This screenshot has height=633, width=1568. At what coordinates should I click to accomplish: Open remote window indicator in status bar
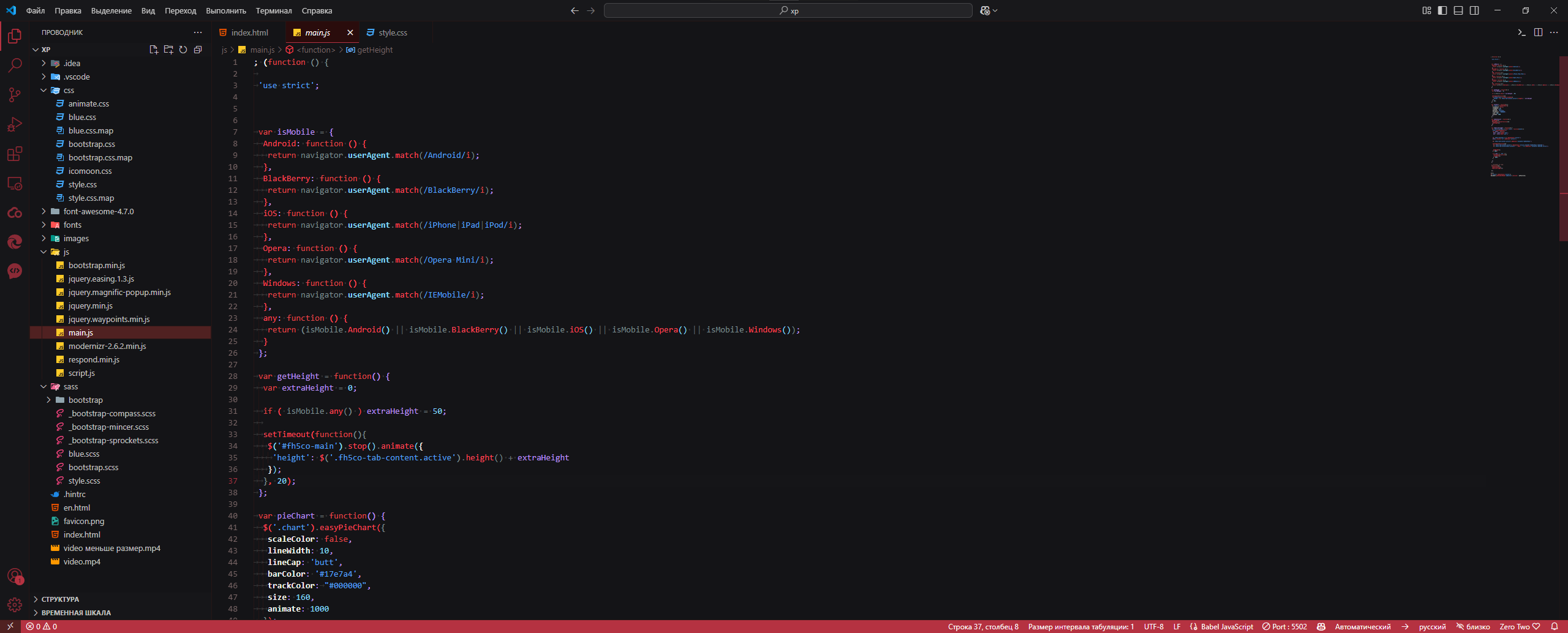pos(10,626)
